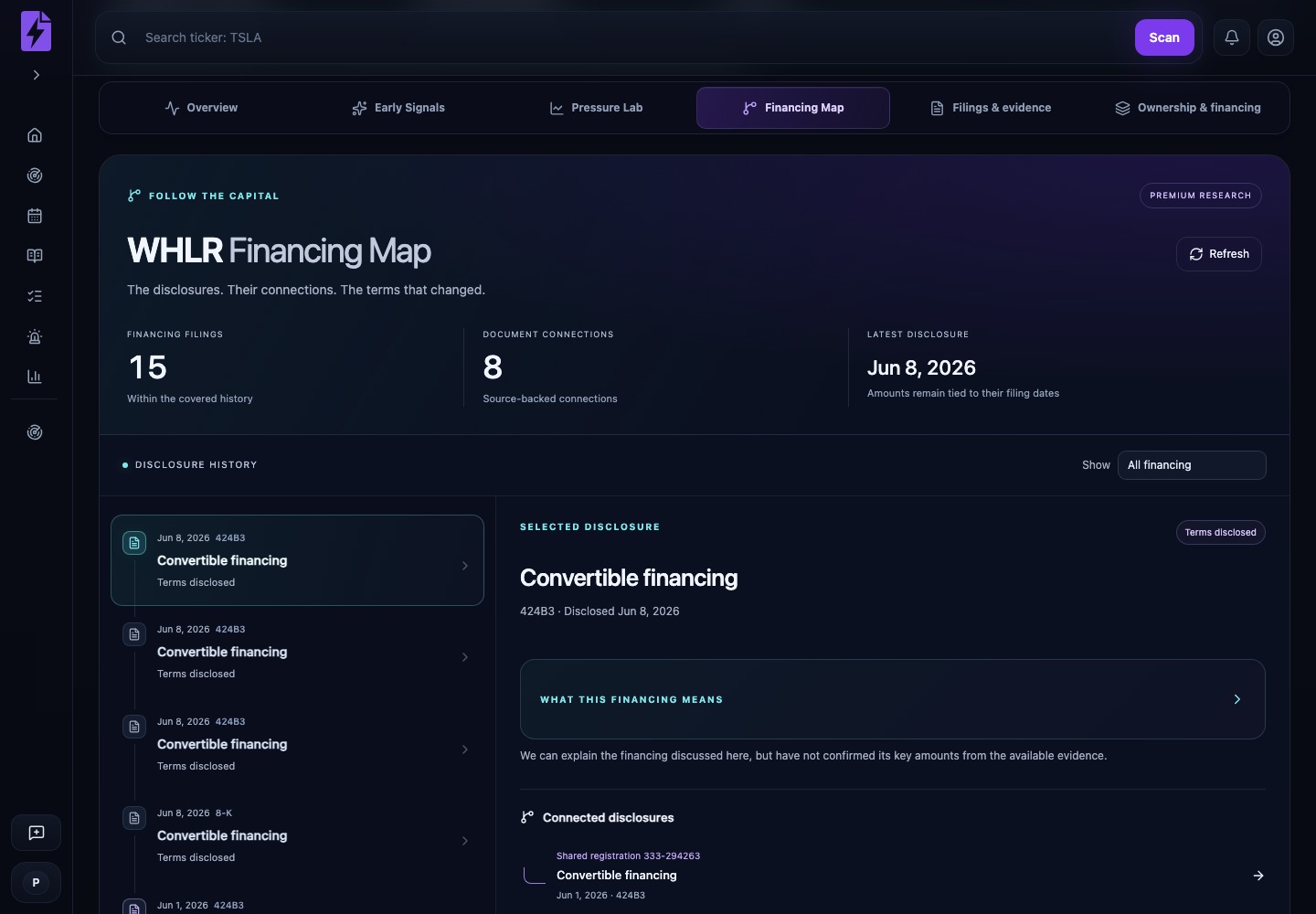Open the user account icon

tap(1276, 37)
